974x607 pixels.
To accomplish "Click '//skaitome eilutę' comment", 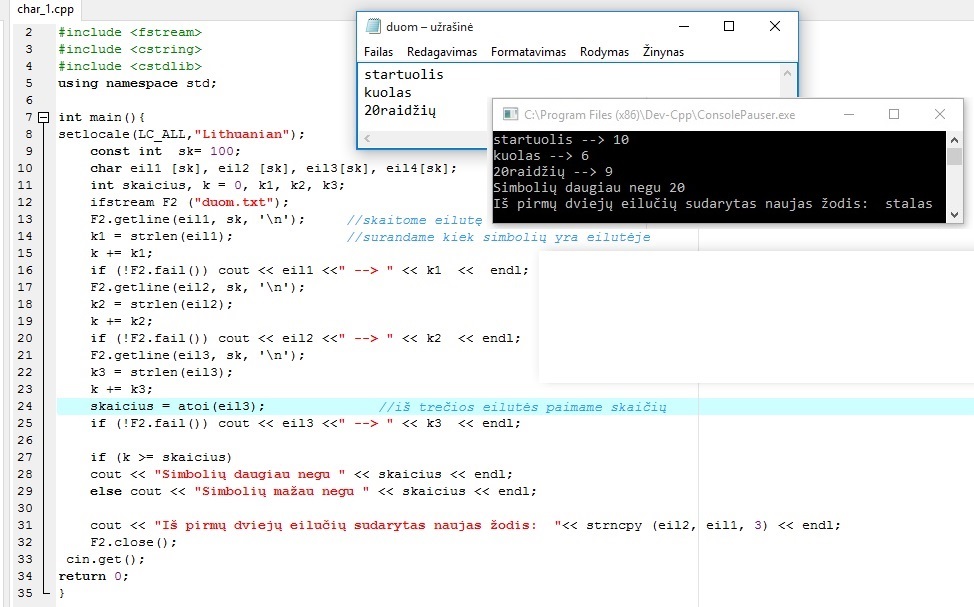I will [x=414, y=220].
